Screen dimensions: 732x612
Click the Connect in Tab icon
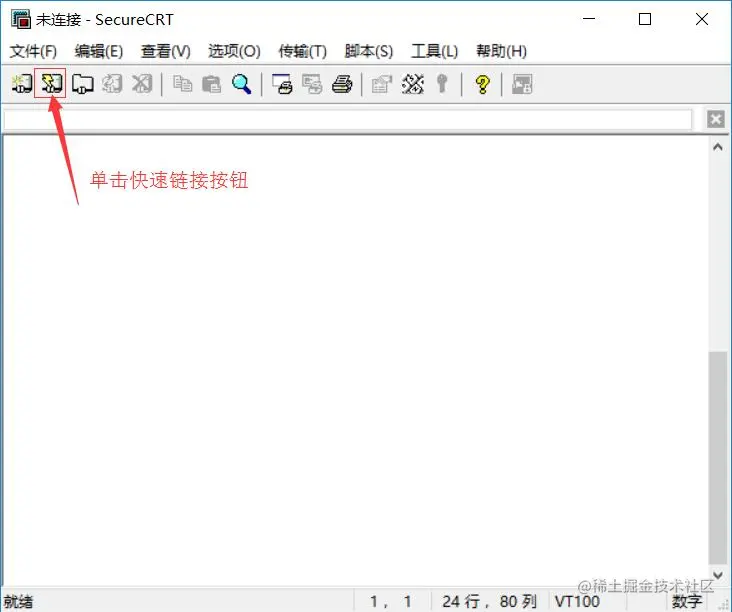coord(82,84)
